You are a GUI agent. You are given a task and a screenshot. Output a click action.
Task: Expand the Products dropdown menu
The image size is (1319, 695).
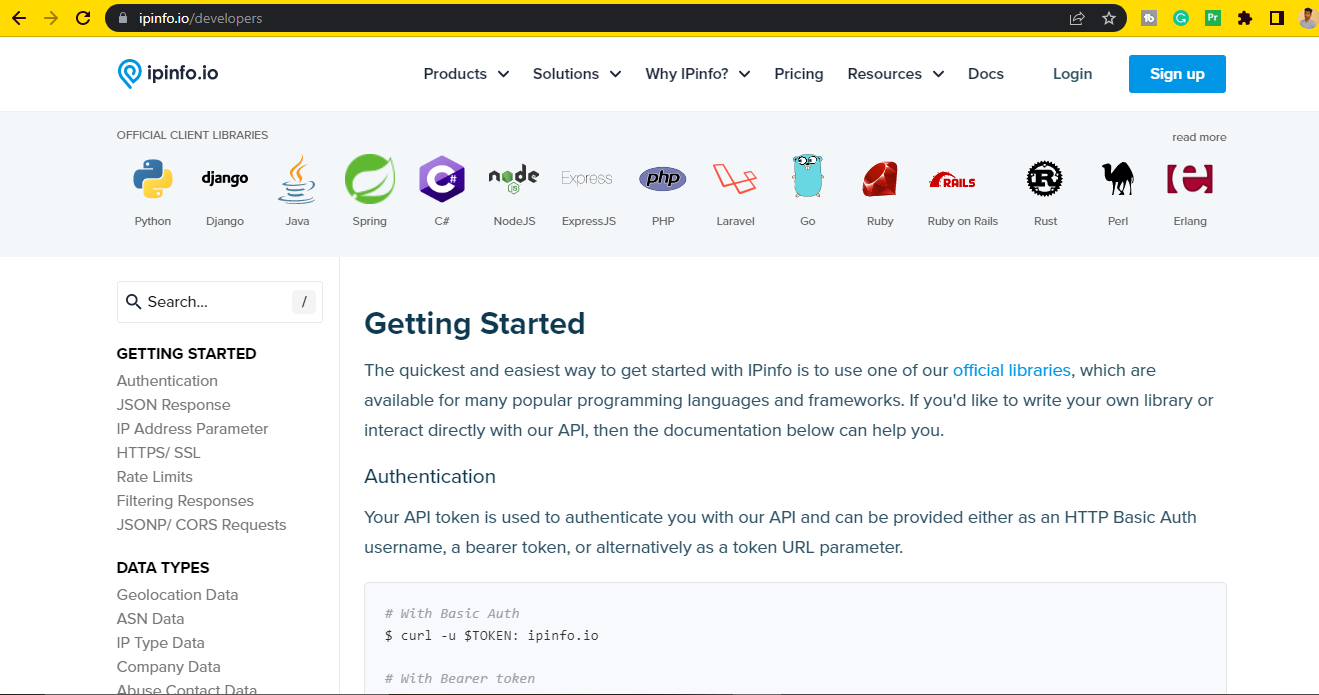(x=466, y=74)
